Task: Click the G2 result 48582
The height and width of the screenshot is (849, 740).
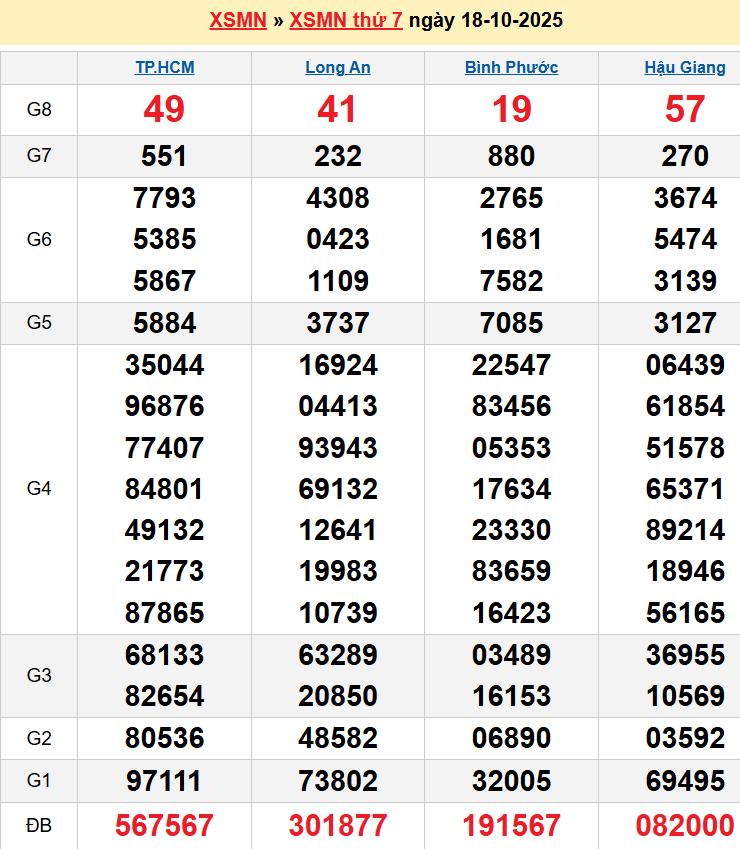Action: tap(338, 738)
